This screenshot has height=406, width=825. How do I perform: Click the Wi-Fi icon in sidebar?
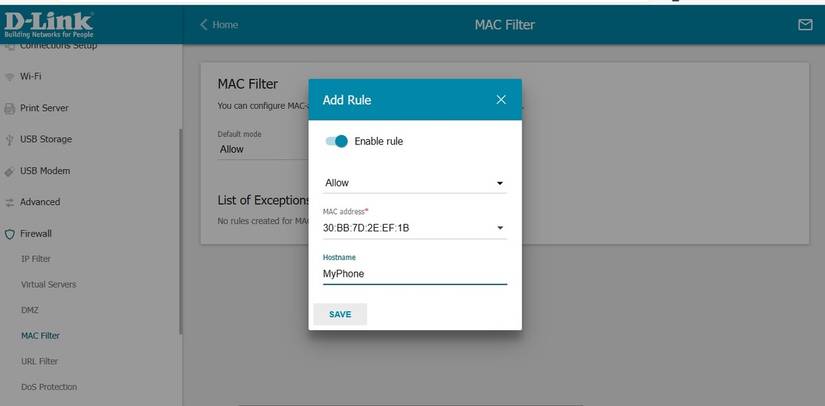coord(10,77)
